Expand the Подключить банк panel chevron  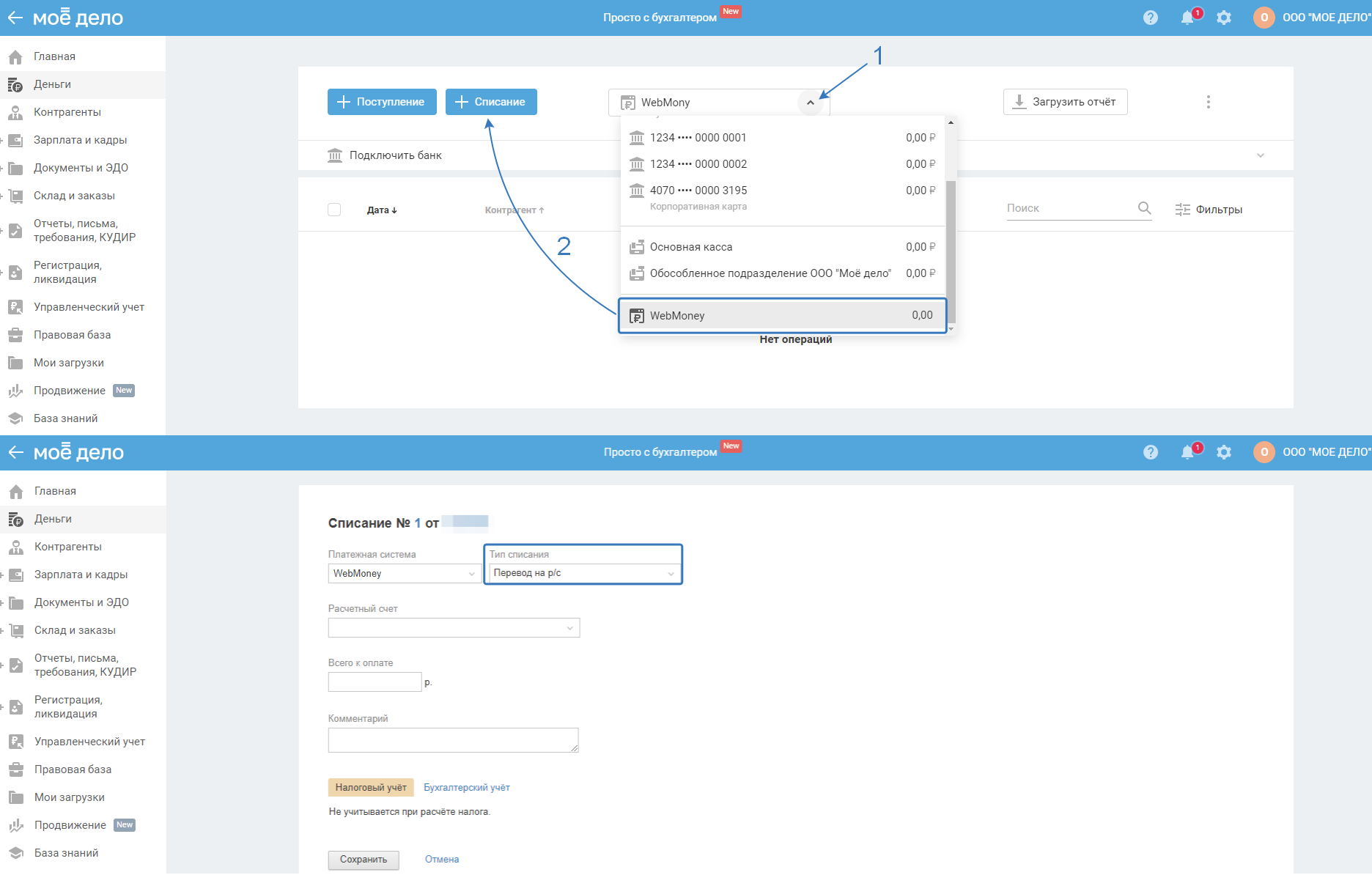tap(1261, 155)
